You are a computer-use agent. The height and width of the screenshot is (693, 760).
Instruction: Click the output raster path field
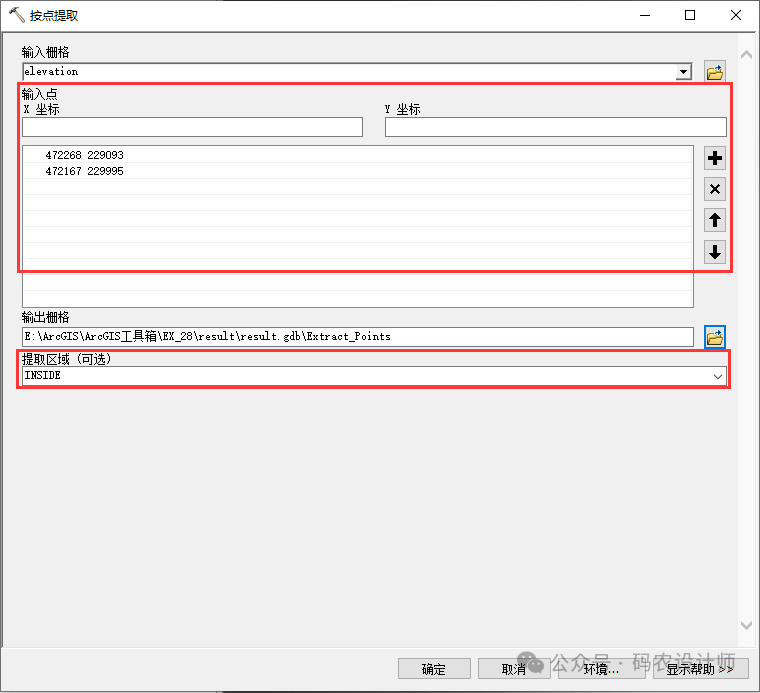click(x=357, y=337)
